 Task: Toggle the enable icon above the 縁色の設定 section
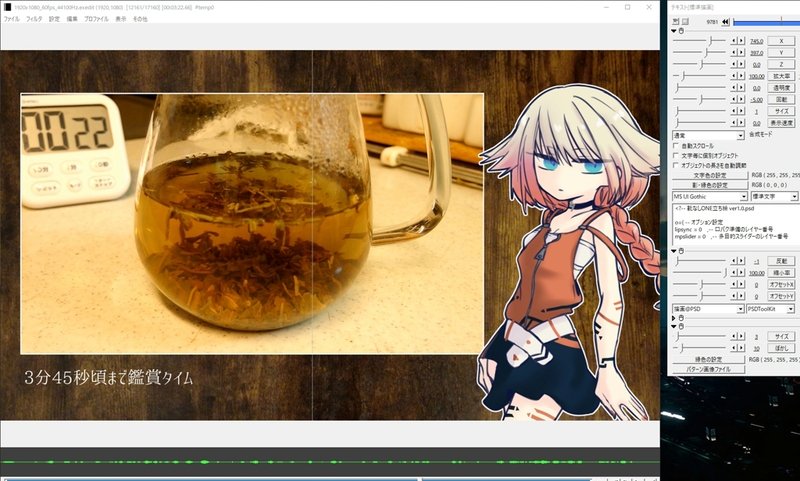tap(681, 326)
